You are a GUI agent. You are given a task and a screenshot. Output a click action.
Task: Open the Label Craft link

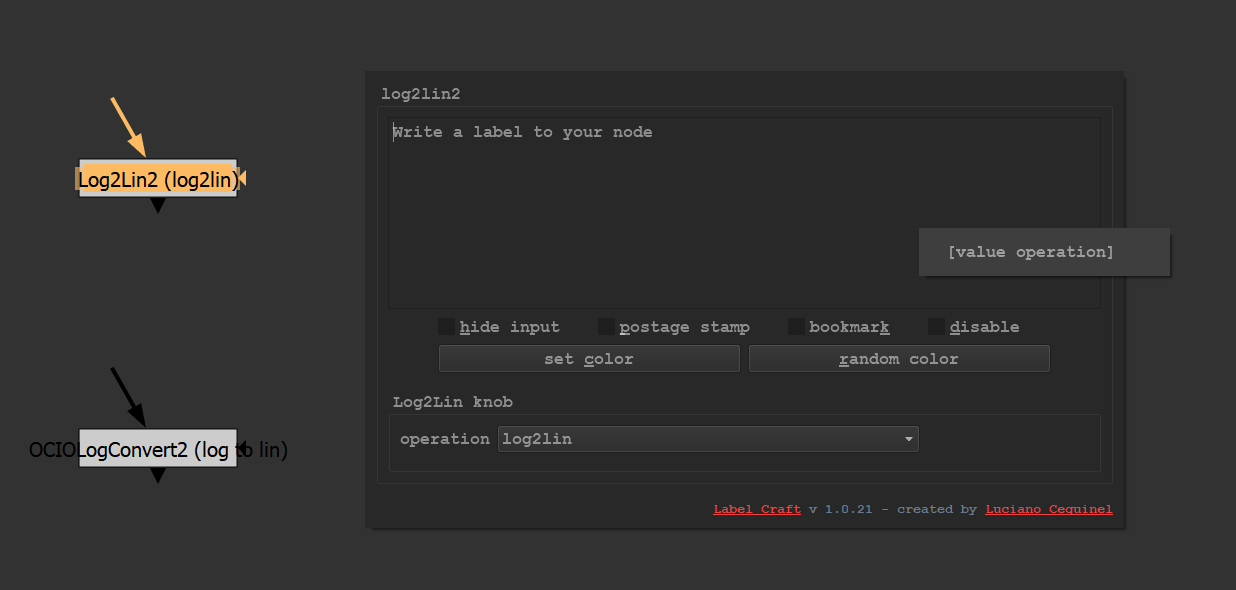tap(757, 509)
